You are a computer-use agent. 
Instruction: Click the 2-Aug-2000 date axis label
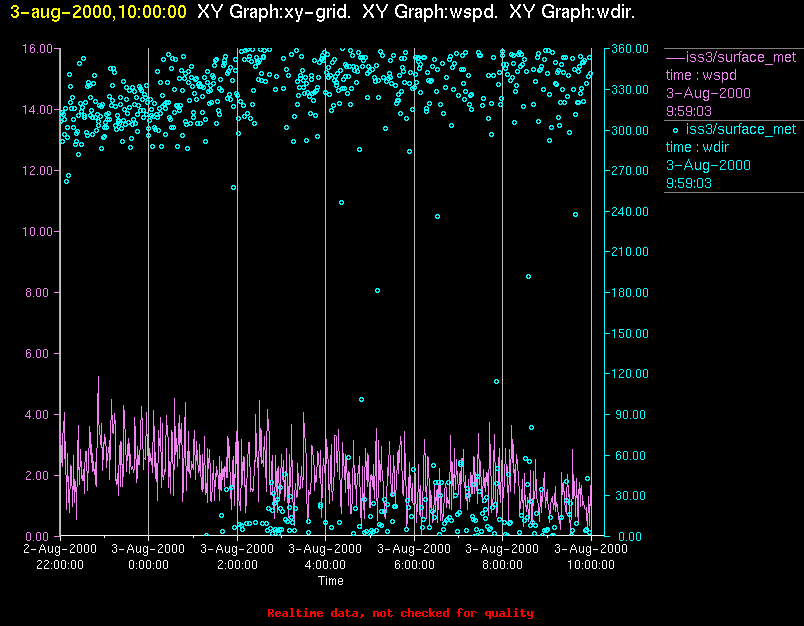60,549
